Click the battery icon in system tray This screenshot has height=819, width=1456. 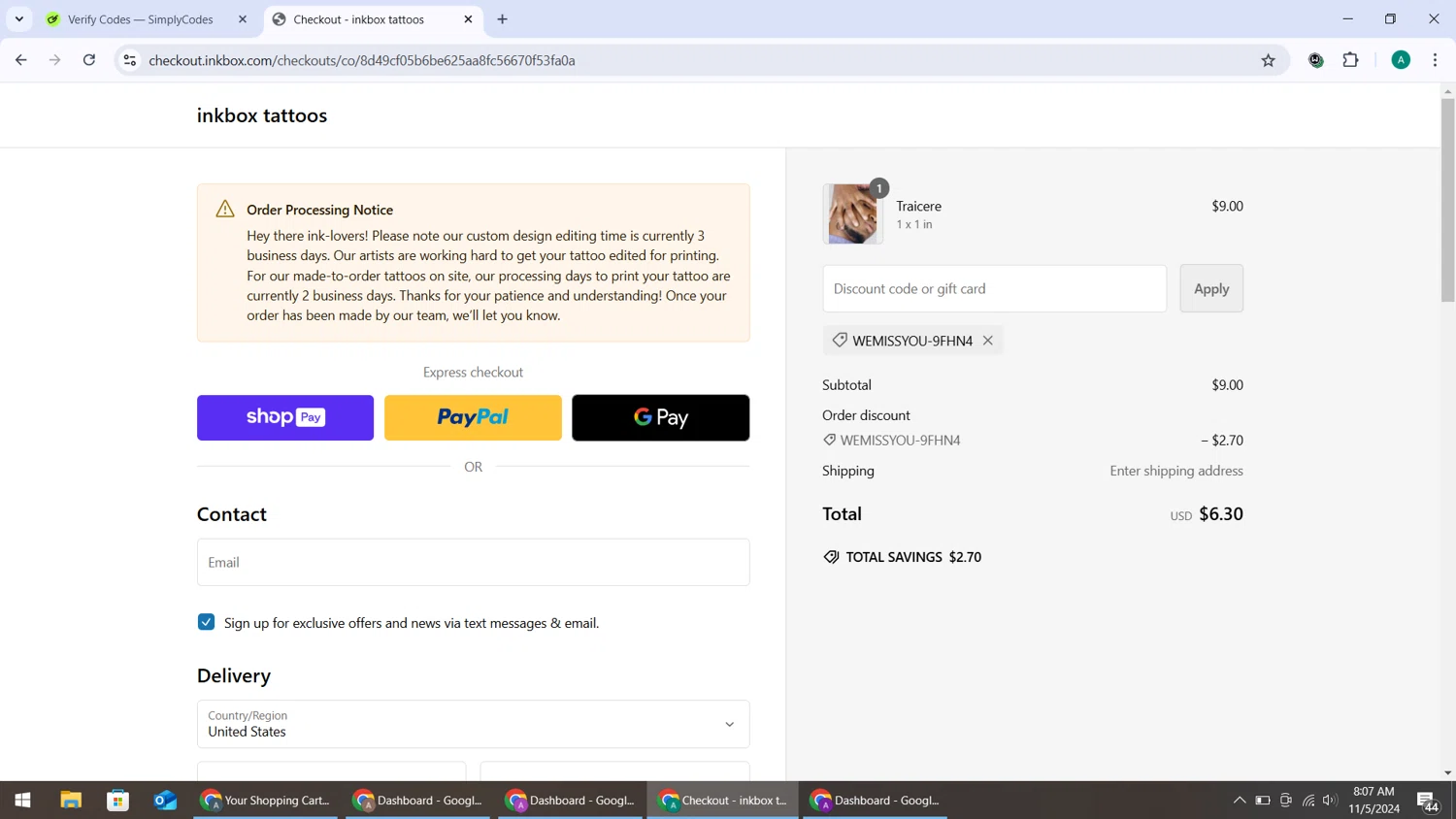[1263, 801]
